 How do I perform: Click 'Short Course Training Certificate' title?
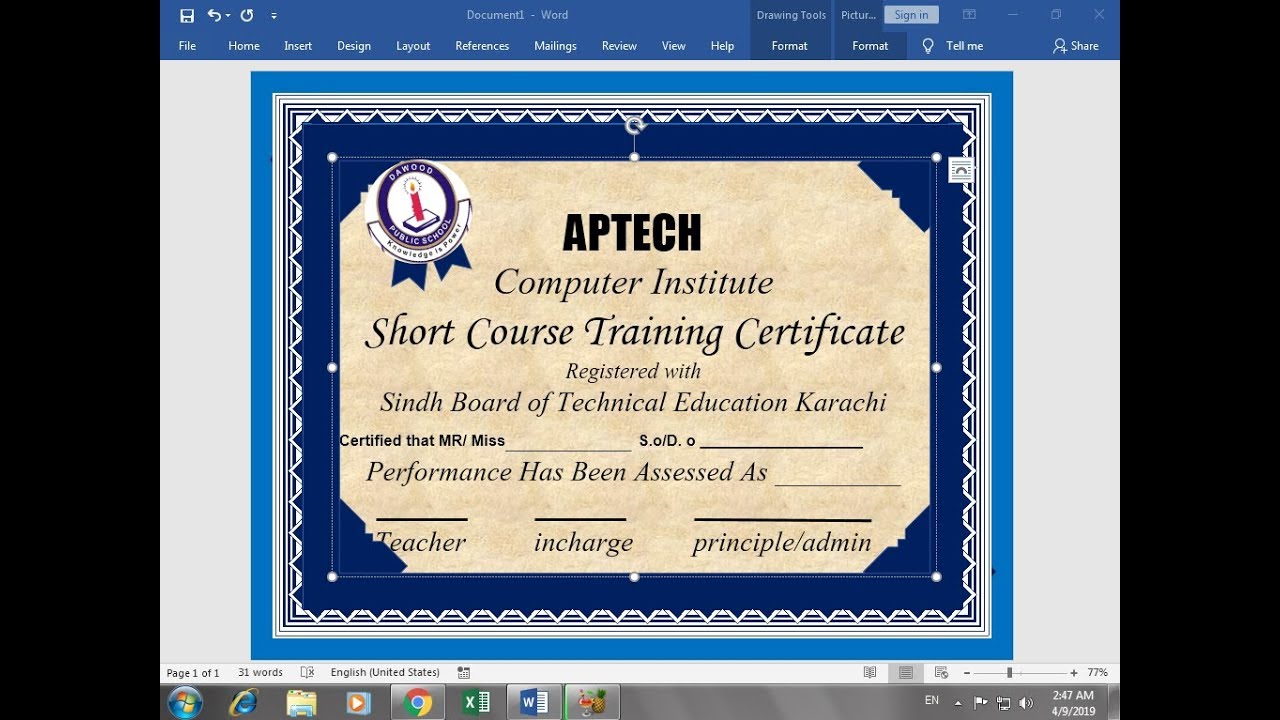tap(635, 333)
